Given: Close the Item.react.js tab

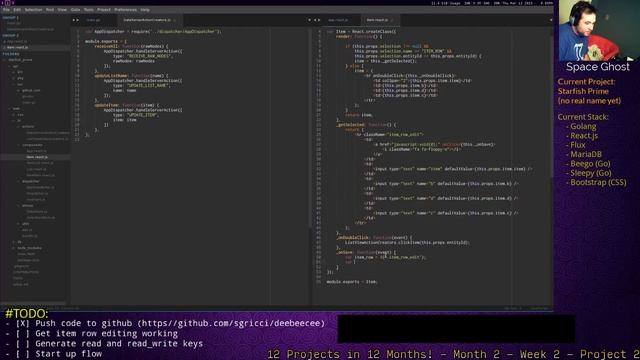Looking at the screenshot, I should click(392, 20).
